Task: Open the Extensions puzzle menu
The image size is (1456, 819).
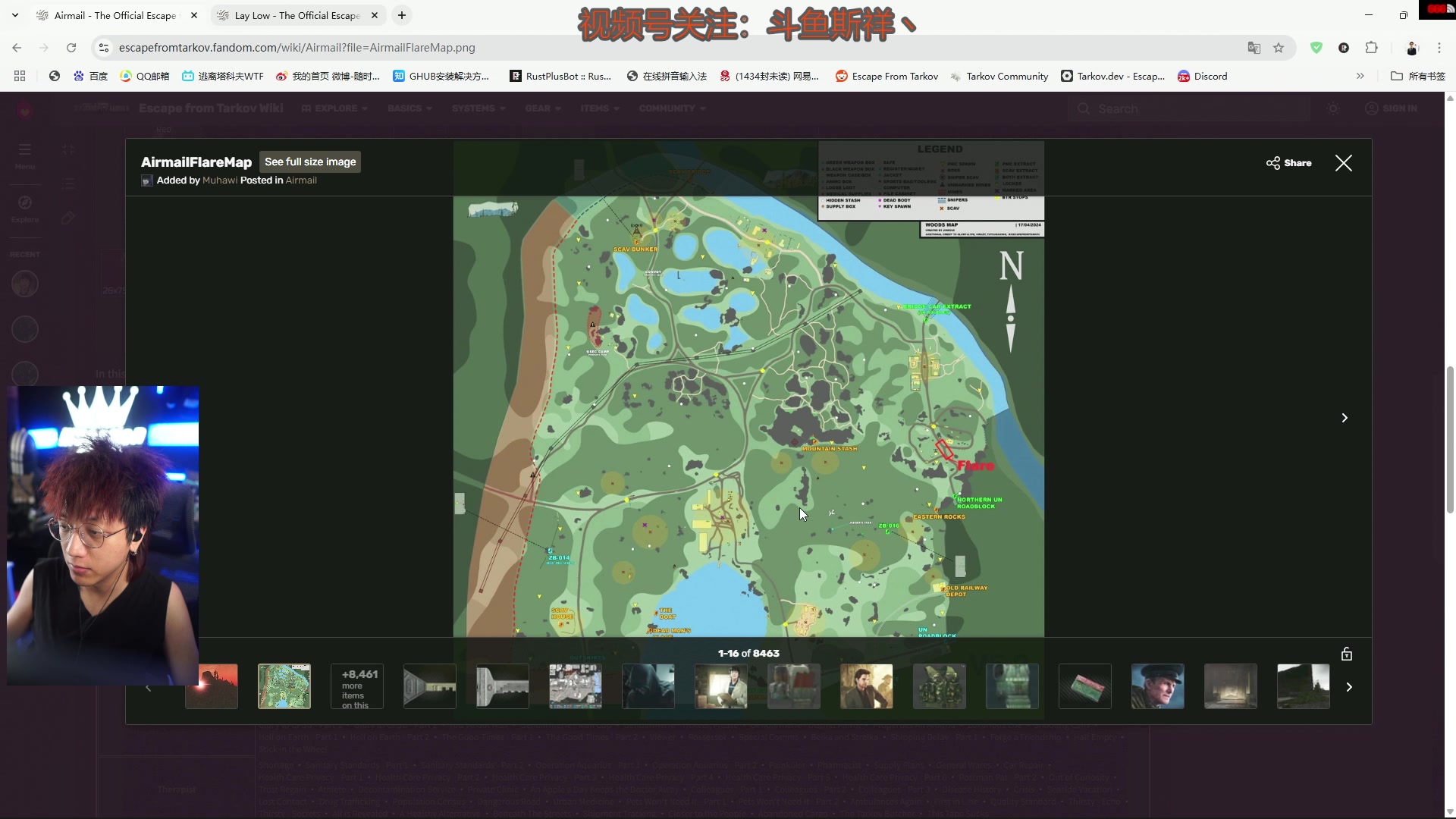Action: 1371,48
